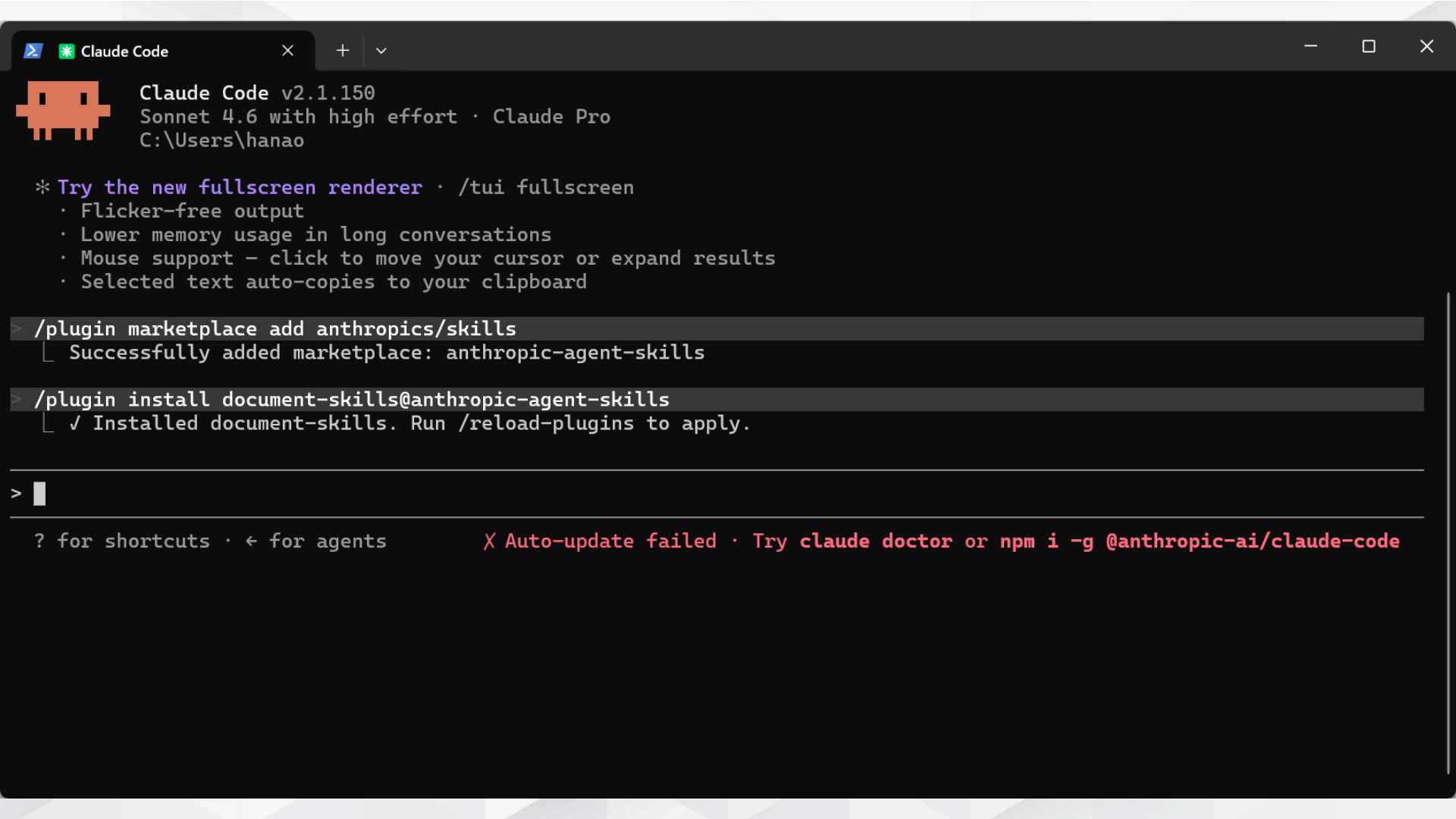1456x819 pixels.
Task: Click the version text v2.1.150
Action: pos(328,93)
